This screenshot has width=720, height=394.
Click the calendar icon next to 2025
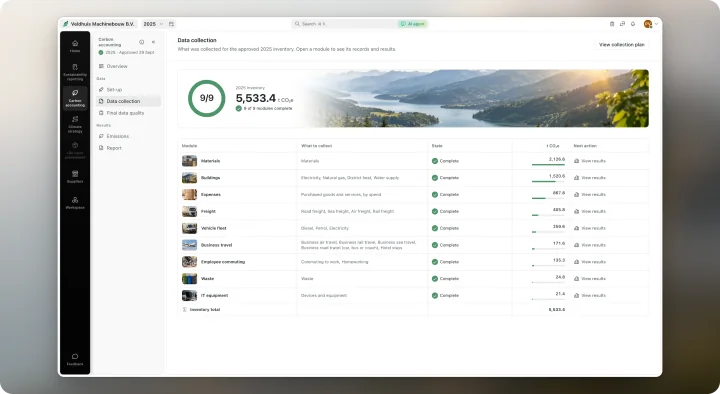tap(171, 24)
